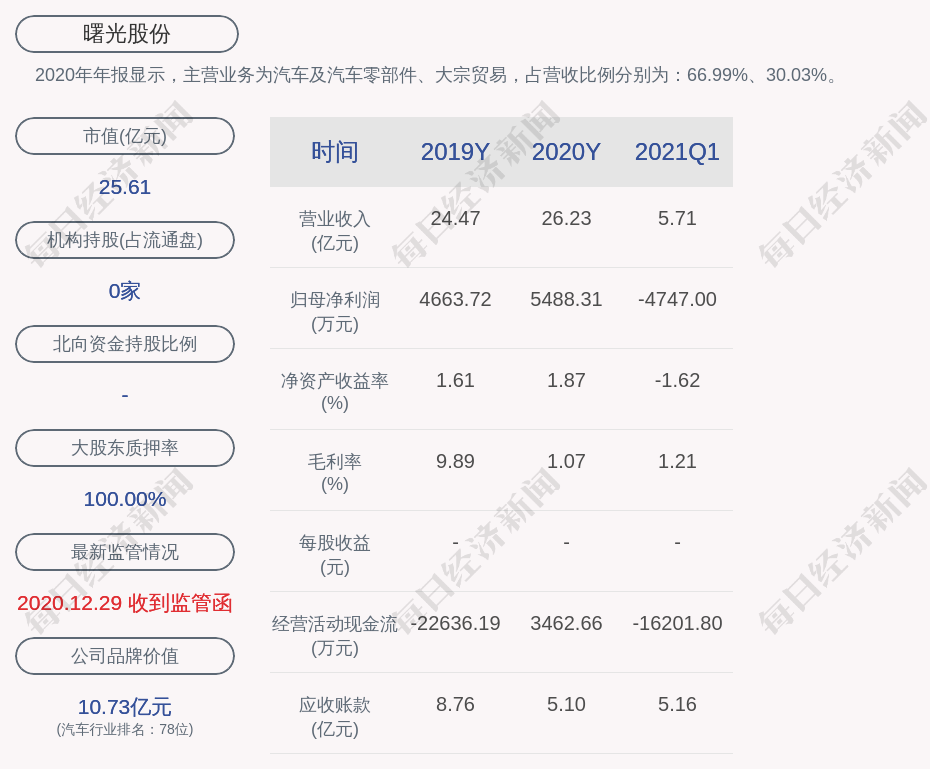This screenshot has height=769, width=930.
Task: Click cash flow value -22636.19
Action: click(455, 624)
